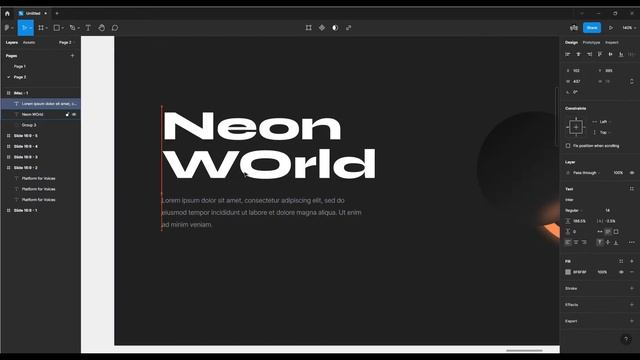
Task: Open the Page 2 page dropdown in Layers header
Action: [x=66, y=42]
